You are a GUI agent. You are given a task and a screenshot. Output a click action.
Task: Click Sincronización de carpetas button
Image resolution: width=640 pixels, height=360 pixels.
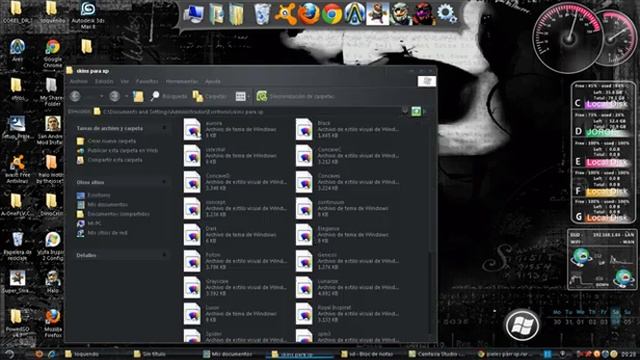coord(296,96)
